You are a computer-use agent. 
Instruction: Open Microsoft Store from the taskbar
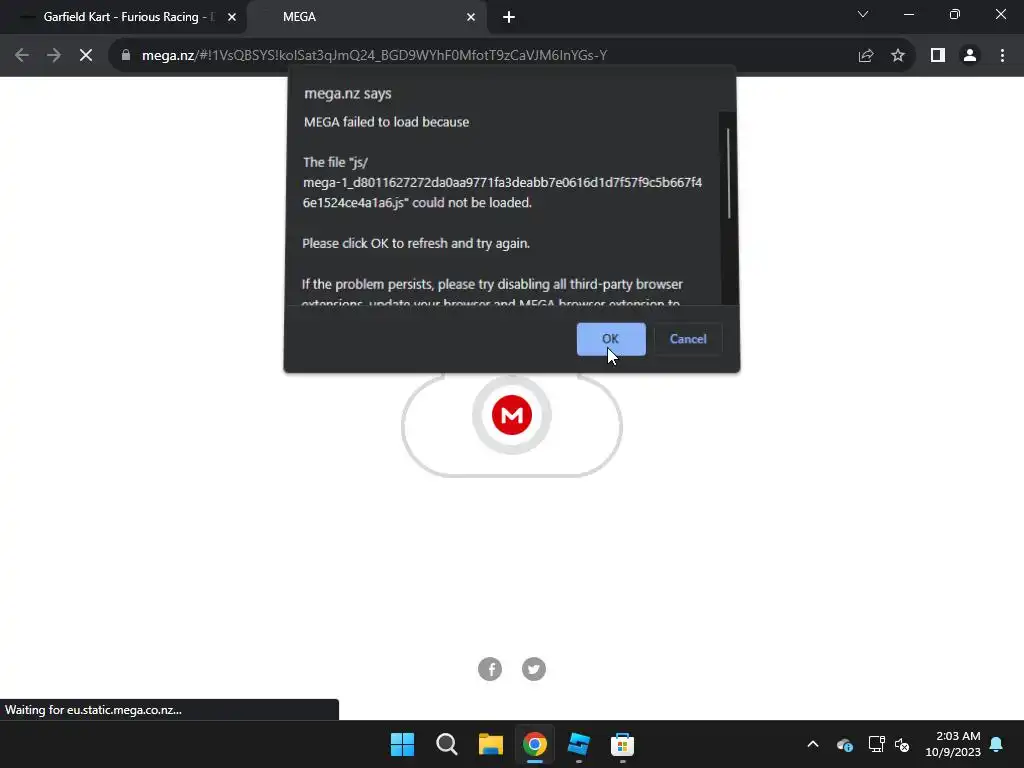(622, 744)
